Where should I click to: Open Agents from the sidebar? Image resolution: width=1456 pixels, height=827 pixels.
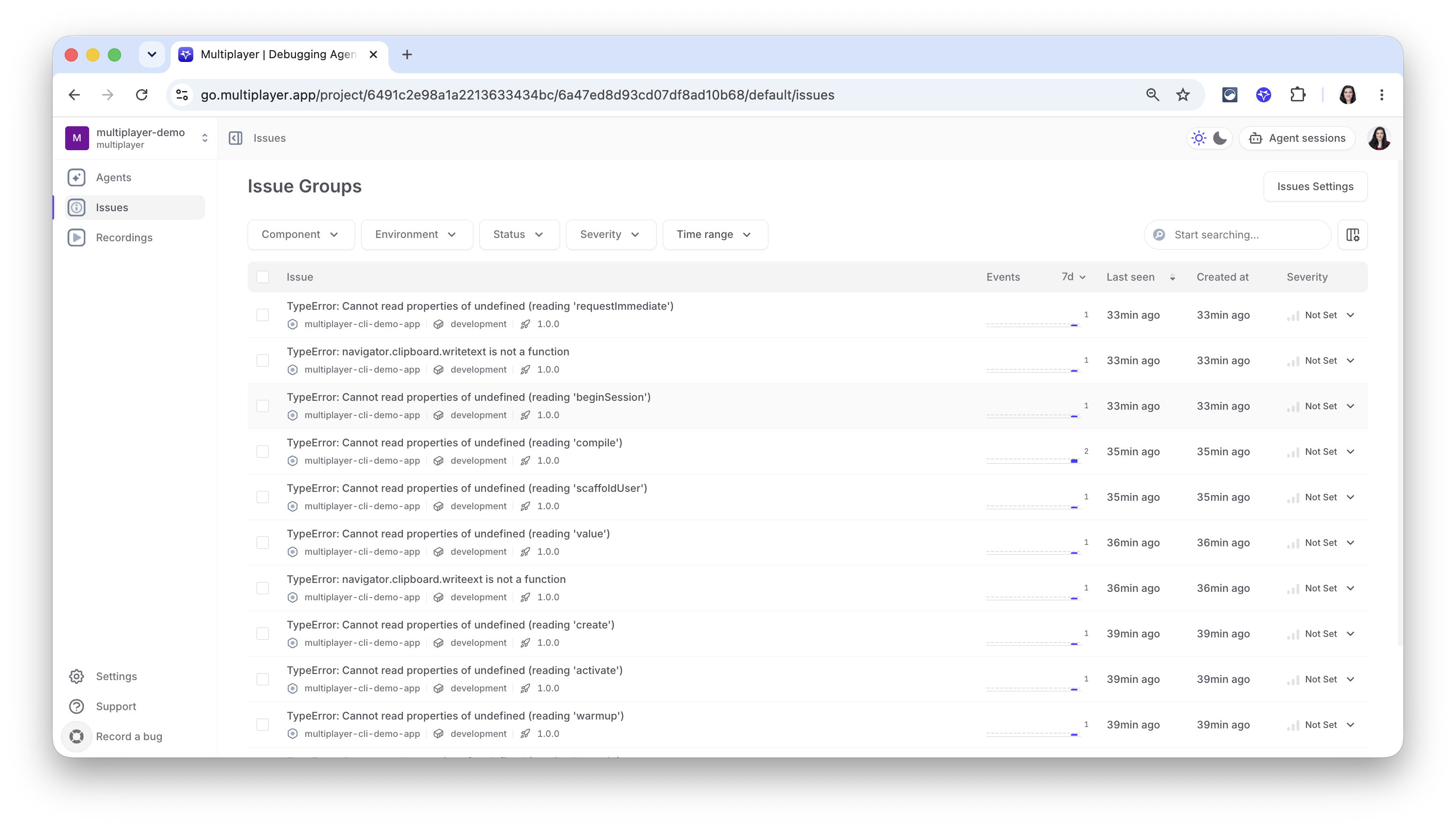[135, 177]
